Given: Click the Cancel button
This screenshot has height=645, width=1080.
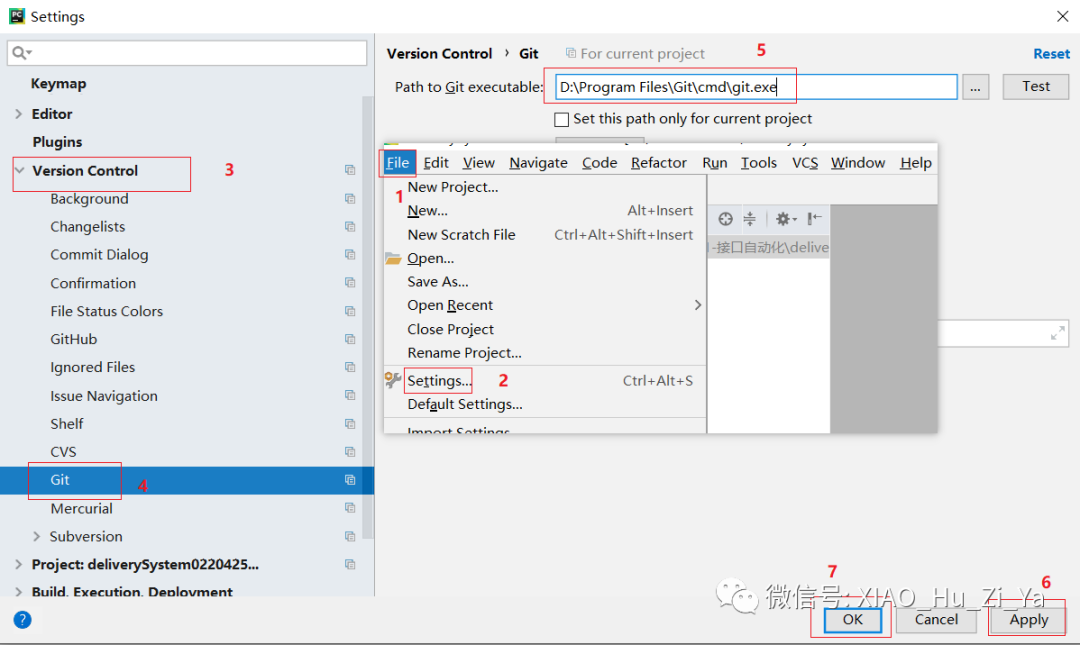Looking at the screenshot, I should tap(936, 620).
